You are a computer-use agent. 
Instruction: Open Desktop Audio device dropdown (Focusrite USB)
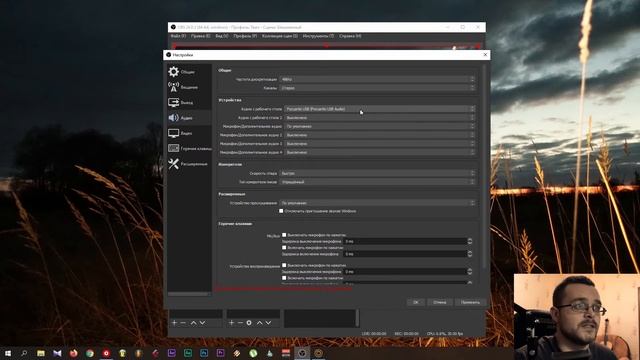(380, 109)
